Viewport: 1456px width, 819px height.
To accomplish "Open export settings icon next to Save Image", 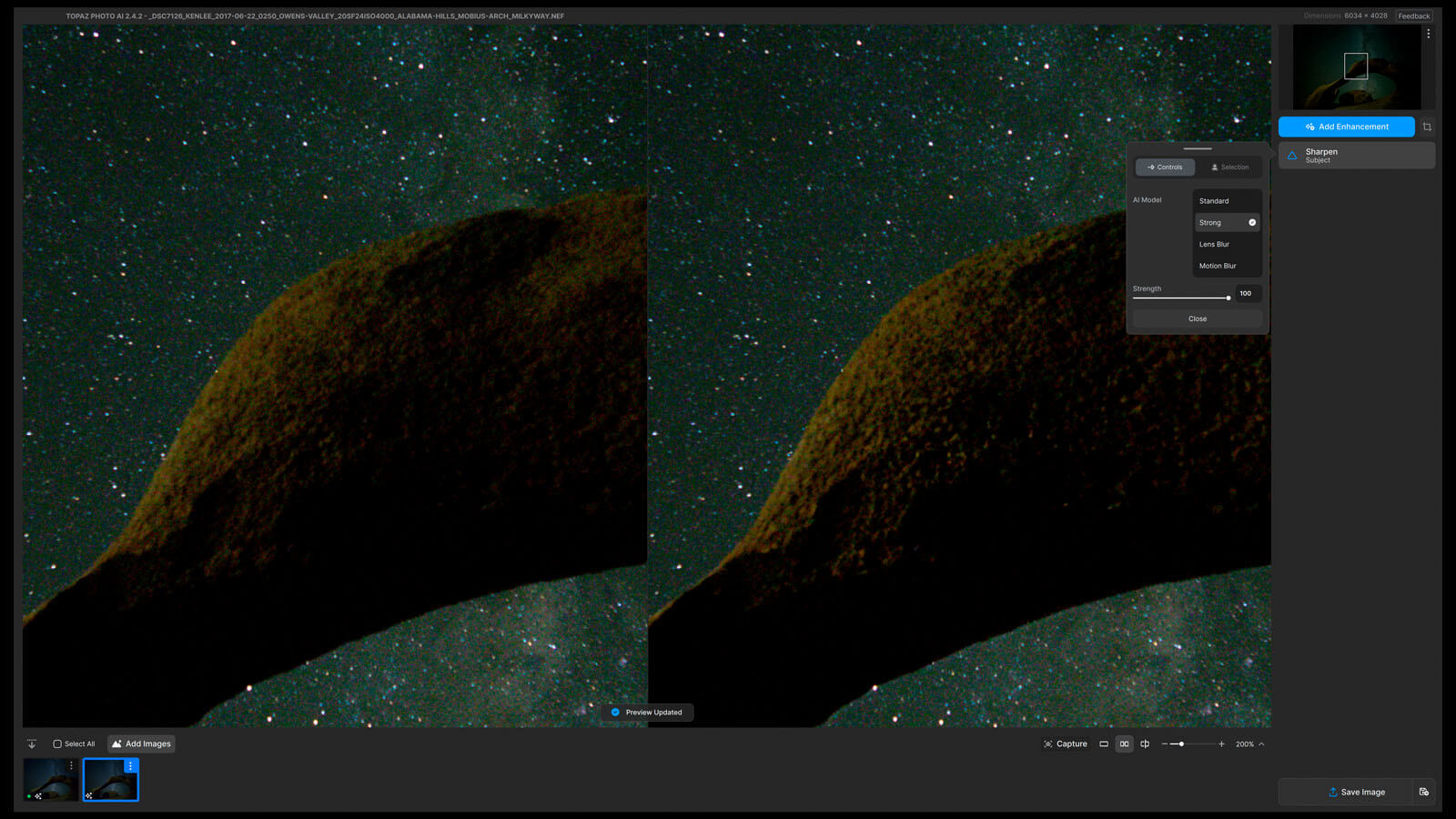I will coord(1424,792).
